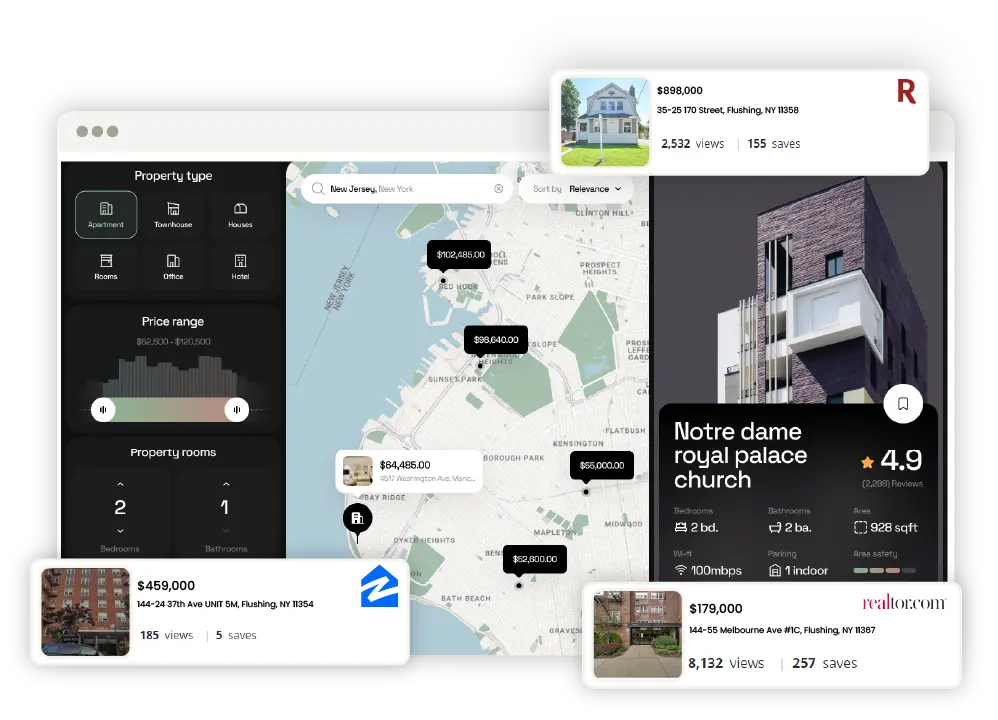The image size is (998, 720).
Task: Click the $102,485.00 map price tag
Action: pos(459,255)
